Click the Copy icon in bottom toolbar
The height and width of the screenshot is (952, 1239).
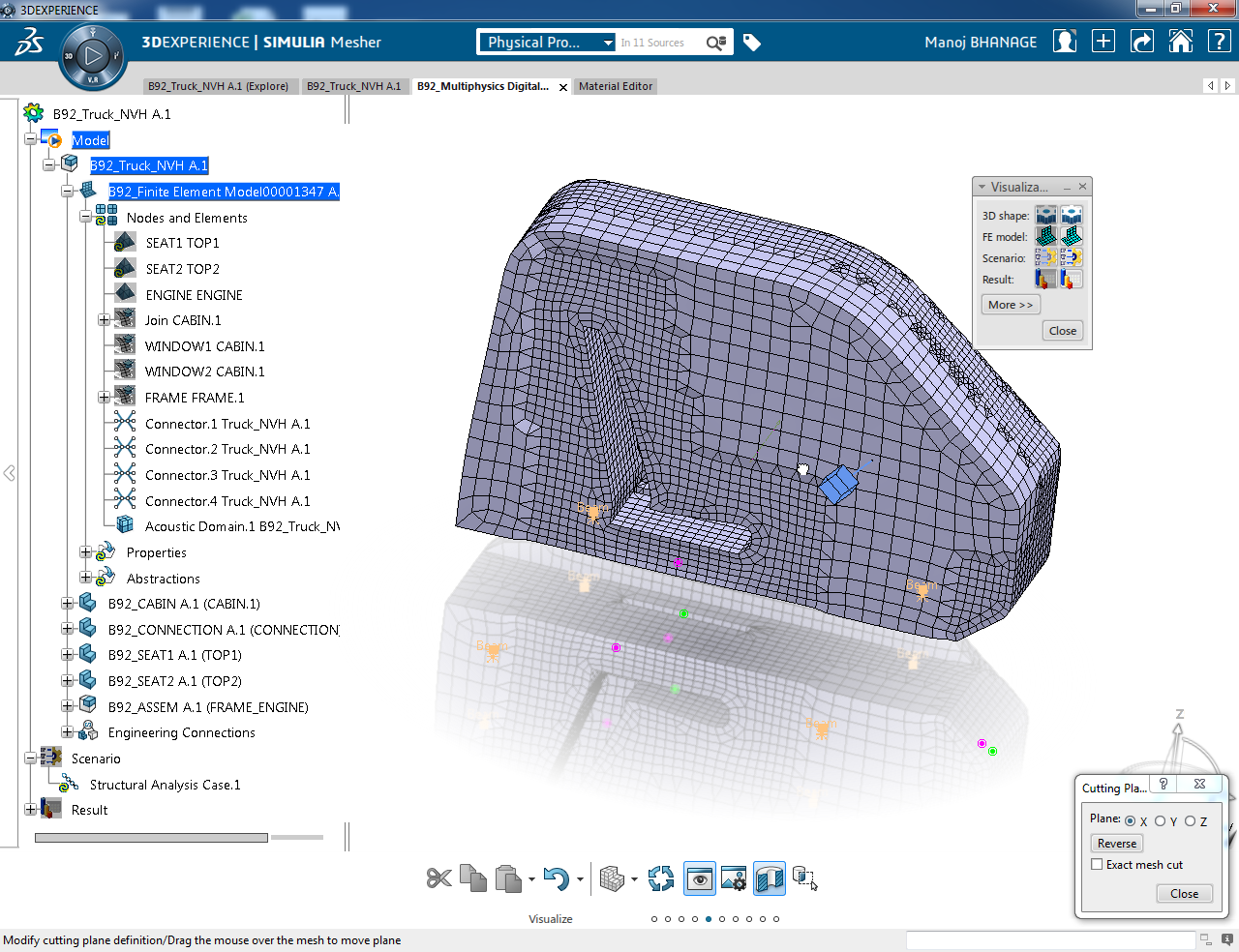point(473,878)
